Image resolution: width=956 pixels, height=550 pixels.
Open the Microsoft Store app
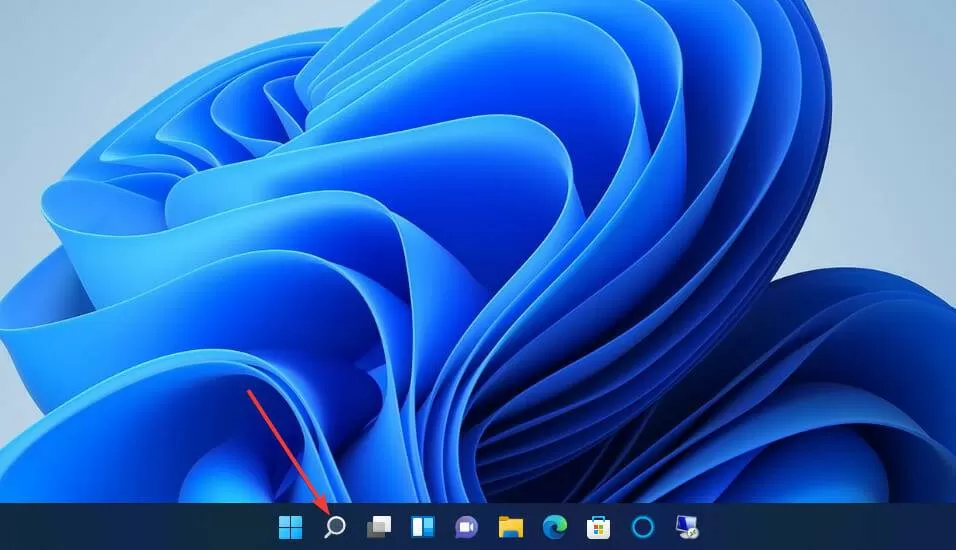click(599, 527)
